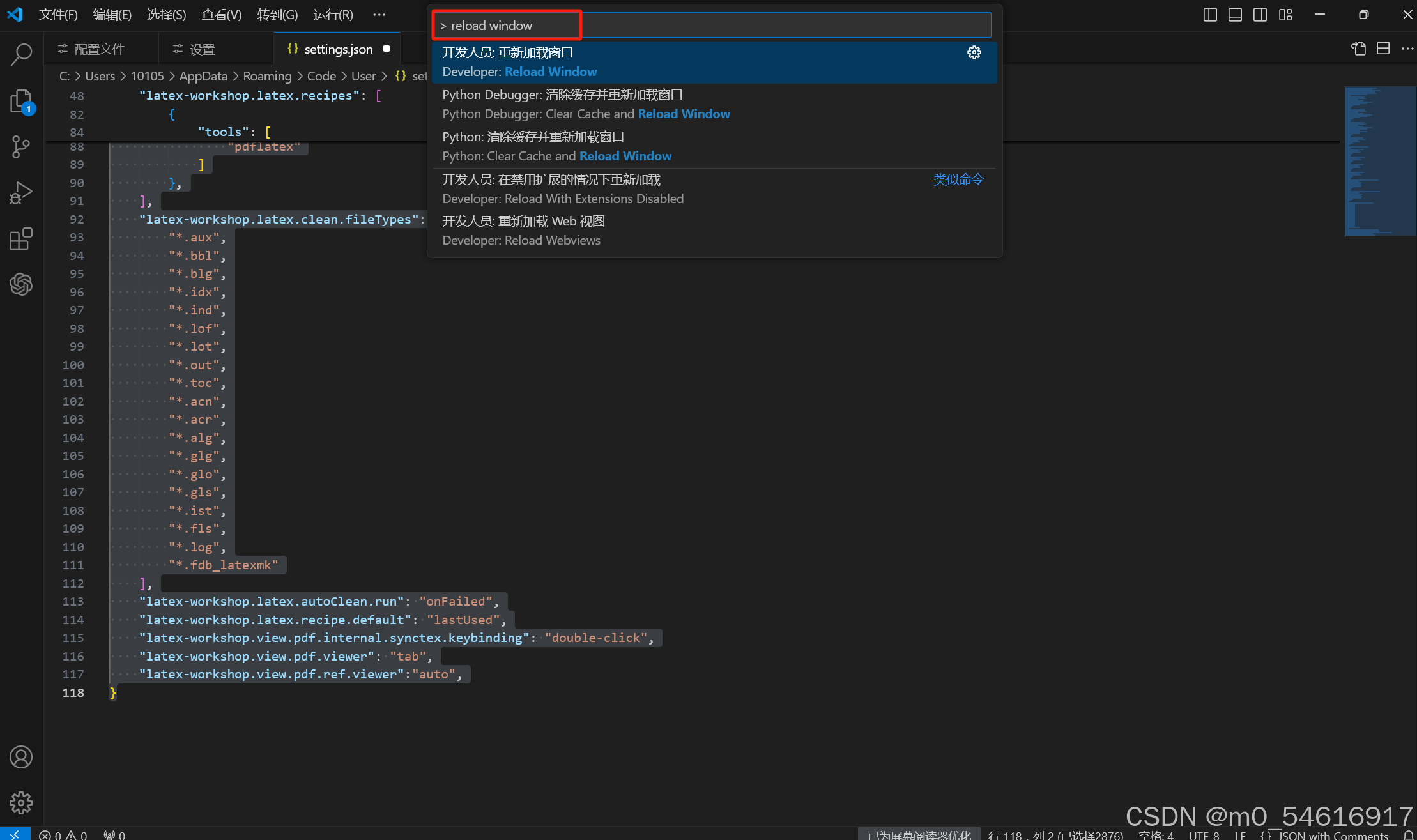
Task: Toggle the Primary Side Bar visibility
Action: pyautogui.click(x=1209, y=14)
